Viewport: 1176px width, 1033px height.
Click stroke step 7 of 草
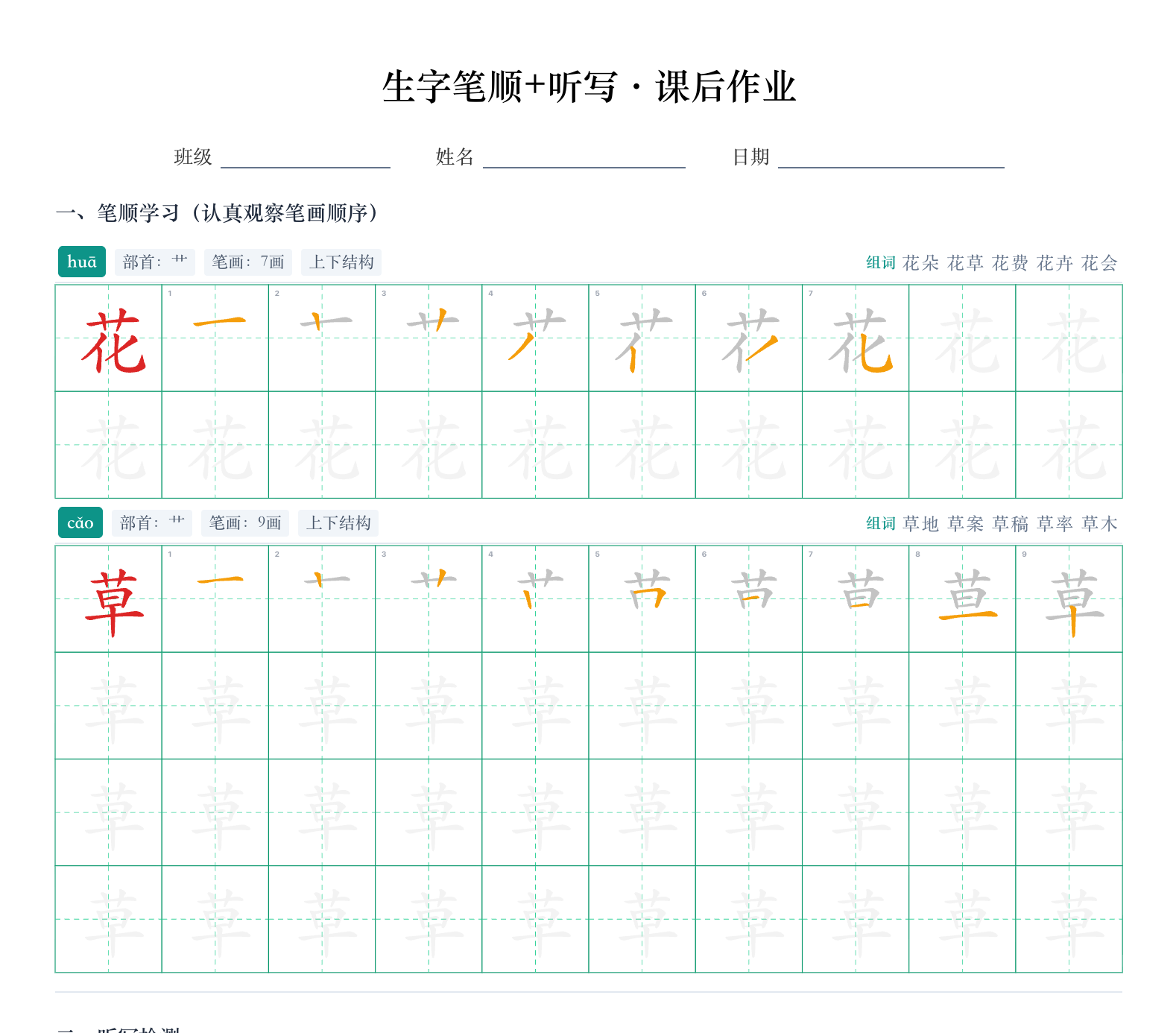coord(856,599)
